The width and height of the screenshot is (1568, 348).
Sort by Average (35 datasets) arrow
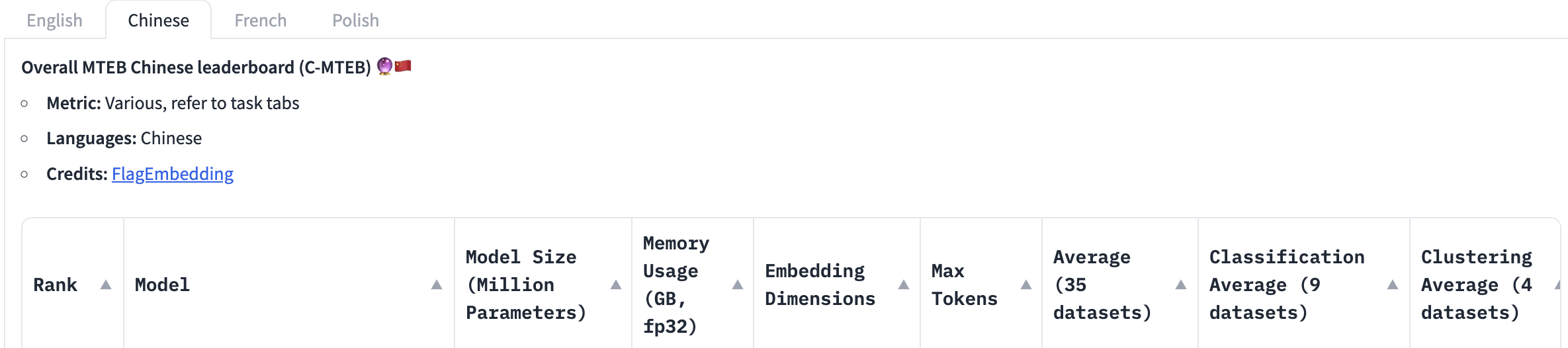click(1181, 284)
